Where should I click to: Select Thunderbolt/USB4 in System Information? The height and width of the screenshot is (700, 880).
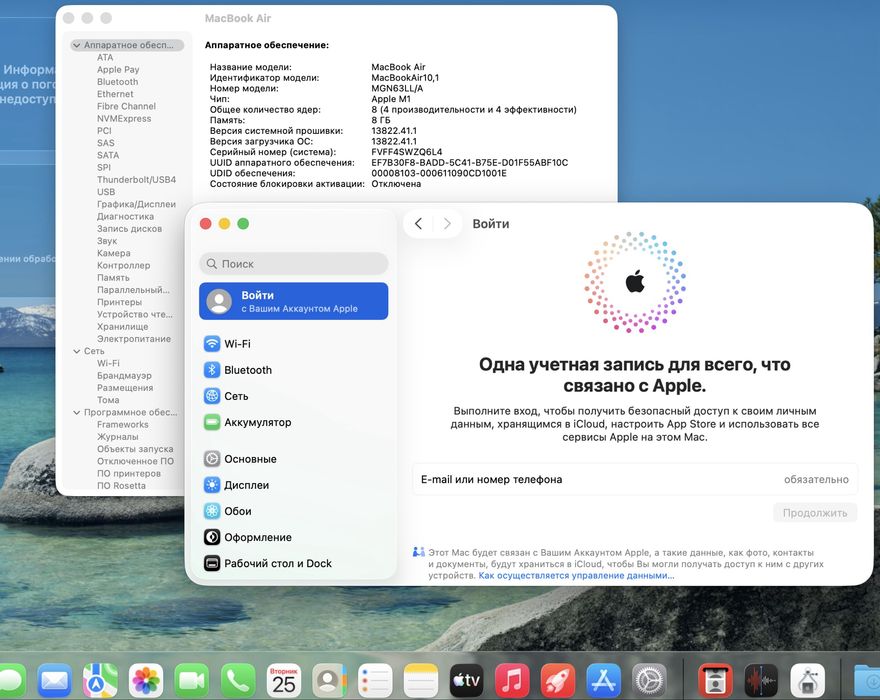point(136,180)
